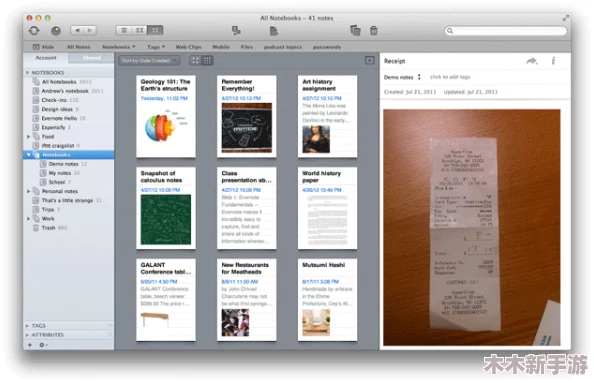
Task: Expand the TAGS section
Action: tap(27, 326)
